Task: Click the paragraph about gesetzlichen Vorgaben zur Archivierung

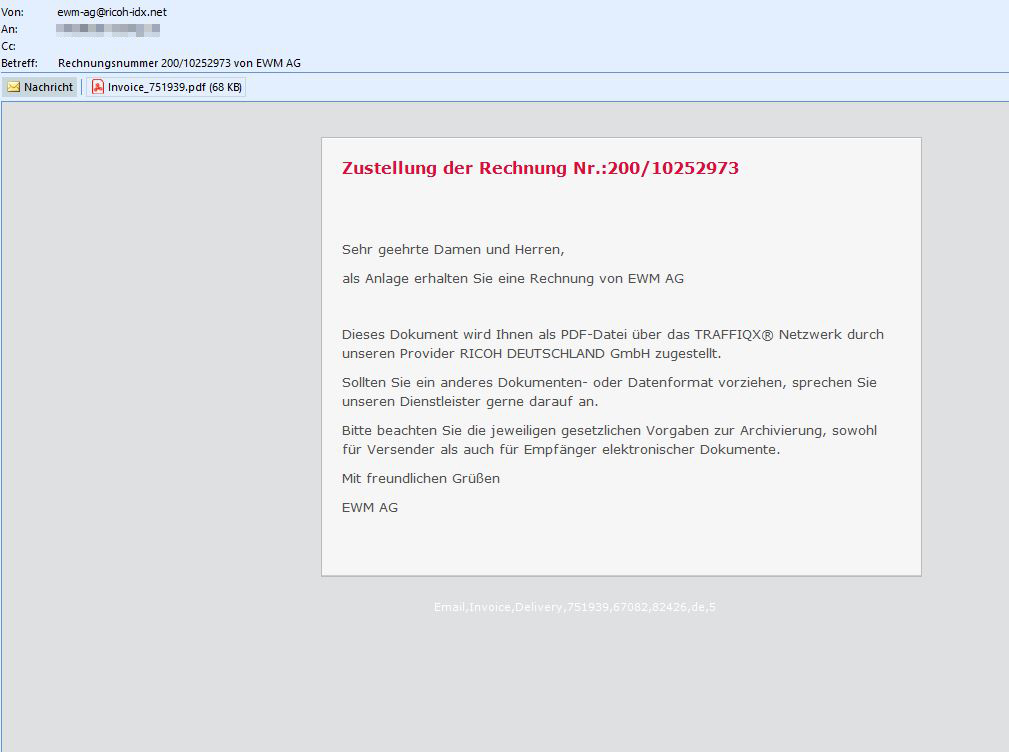Action: (x=609, y=440)
